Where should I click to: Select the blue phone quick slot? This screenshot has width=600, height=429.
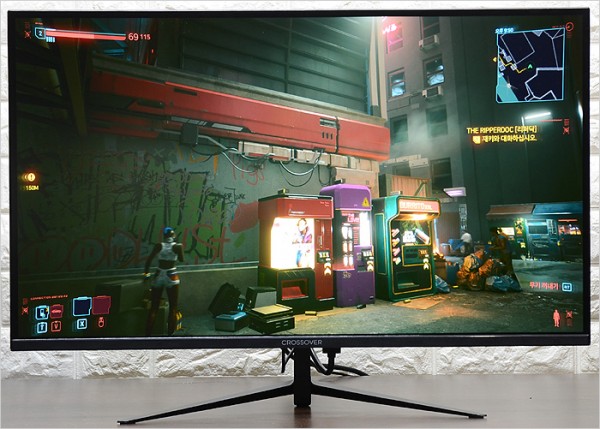click(x=42, y=312)
